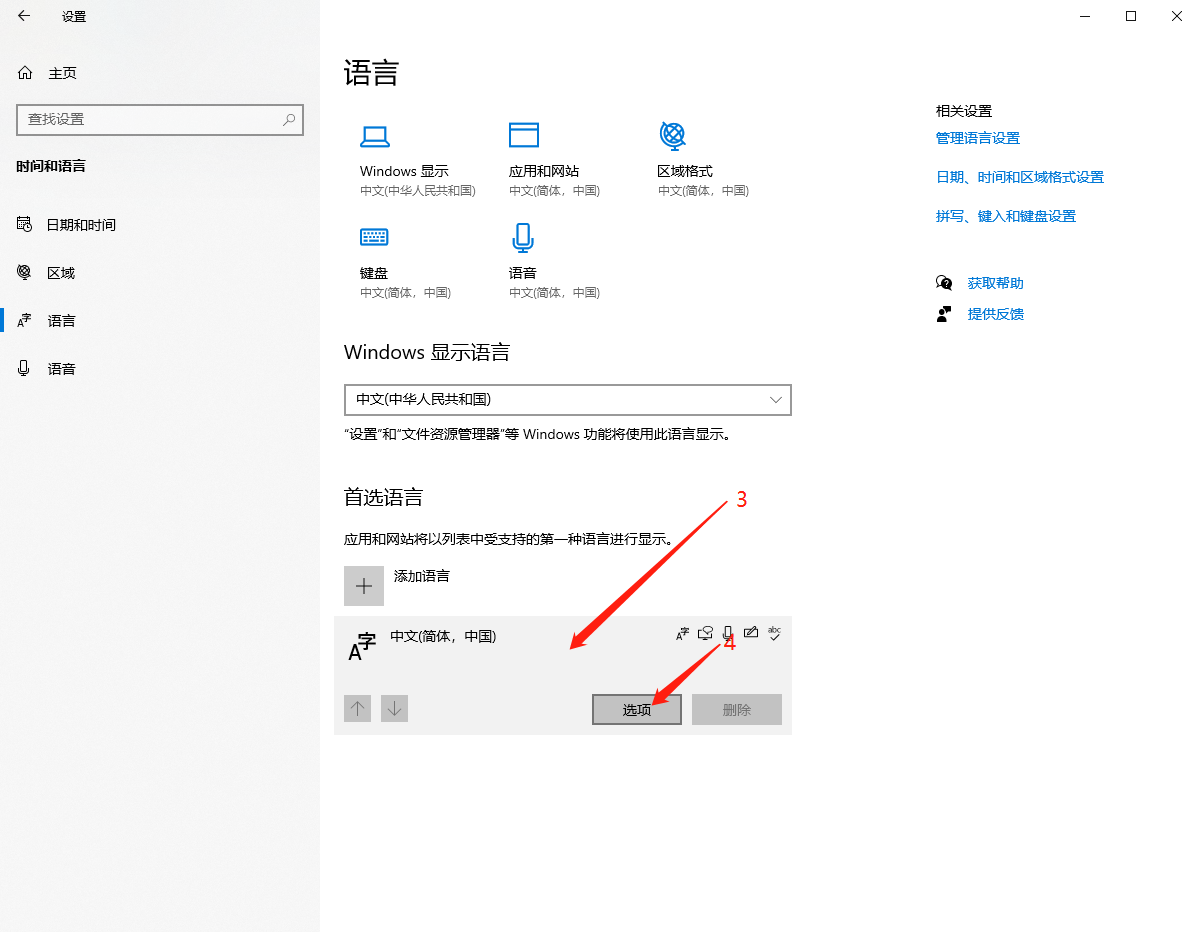Open 区域格式 settings via globe icon

pos(672,134)
